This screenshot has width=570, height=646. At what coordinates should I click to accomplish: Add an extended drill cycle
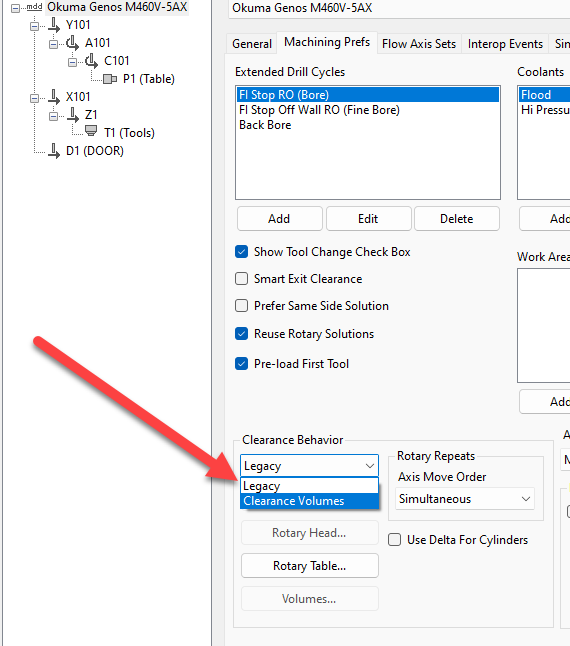tap(279, 219)
